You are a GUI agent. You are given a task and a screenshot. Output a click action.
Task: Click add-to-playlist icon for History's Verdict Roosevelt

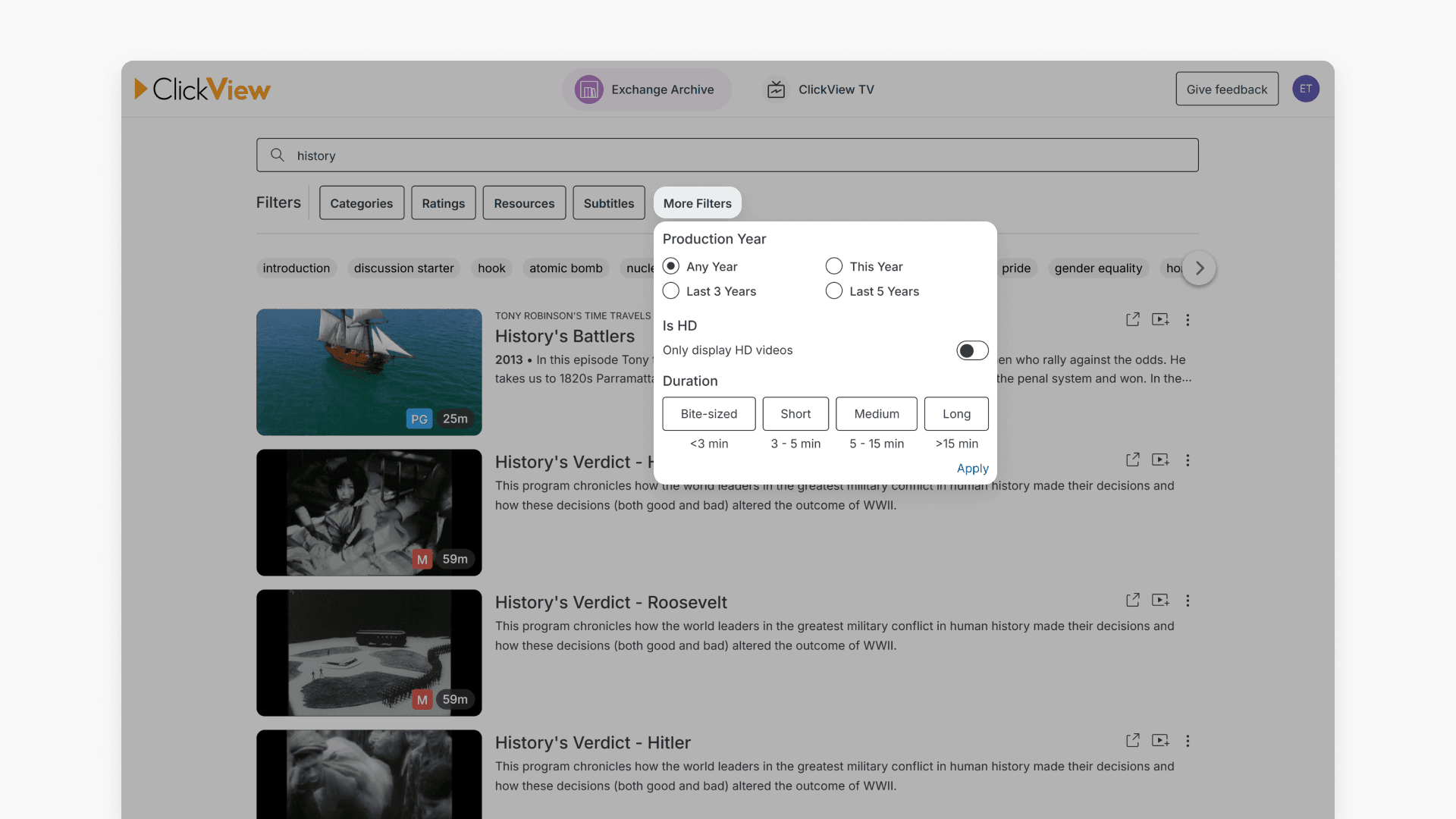click(1160, 600)
